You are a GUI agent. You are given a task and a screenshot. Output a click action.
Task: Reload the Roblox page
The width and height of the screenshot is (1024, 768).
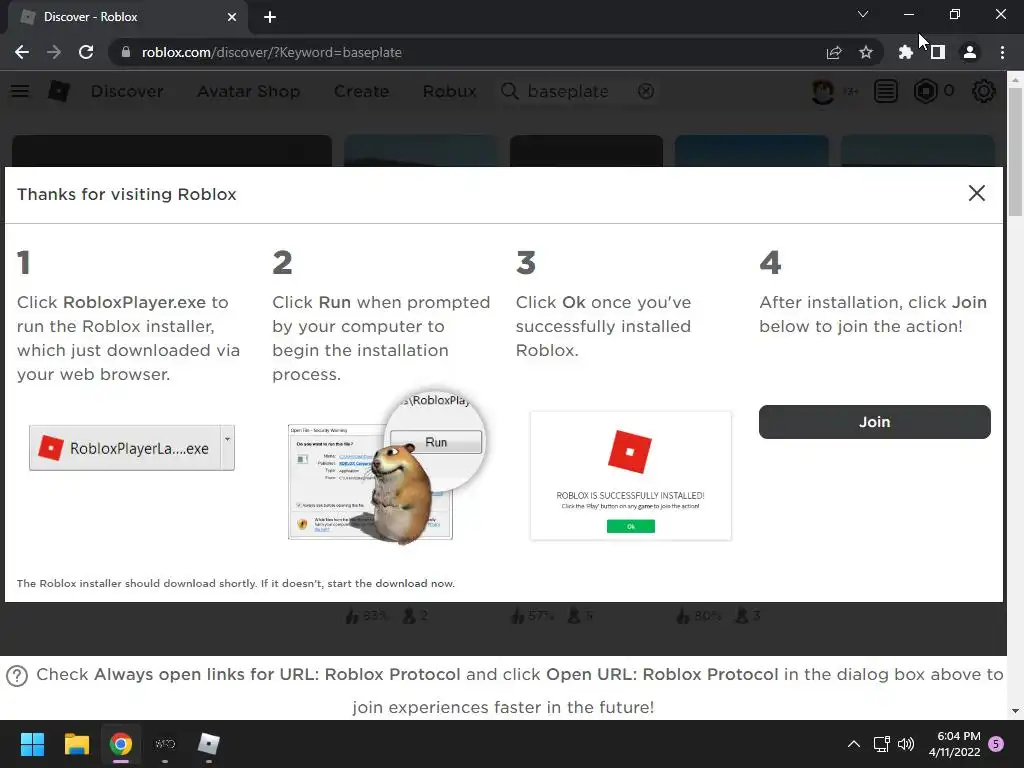86,52
